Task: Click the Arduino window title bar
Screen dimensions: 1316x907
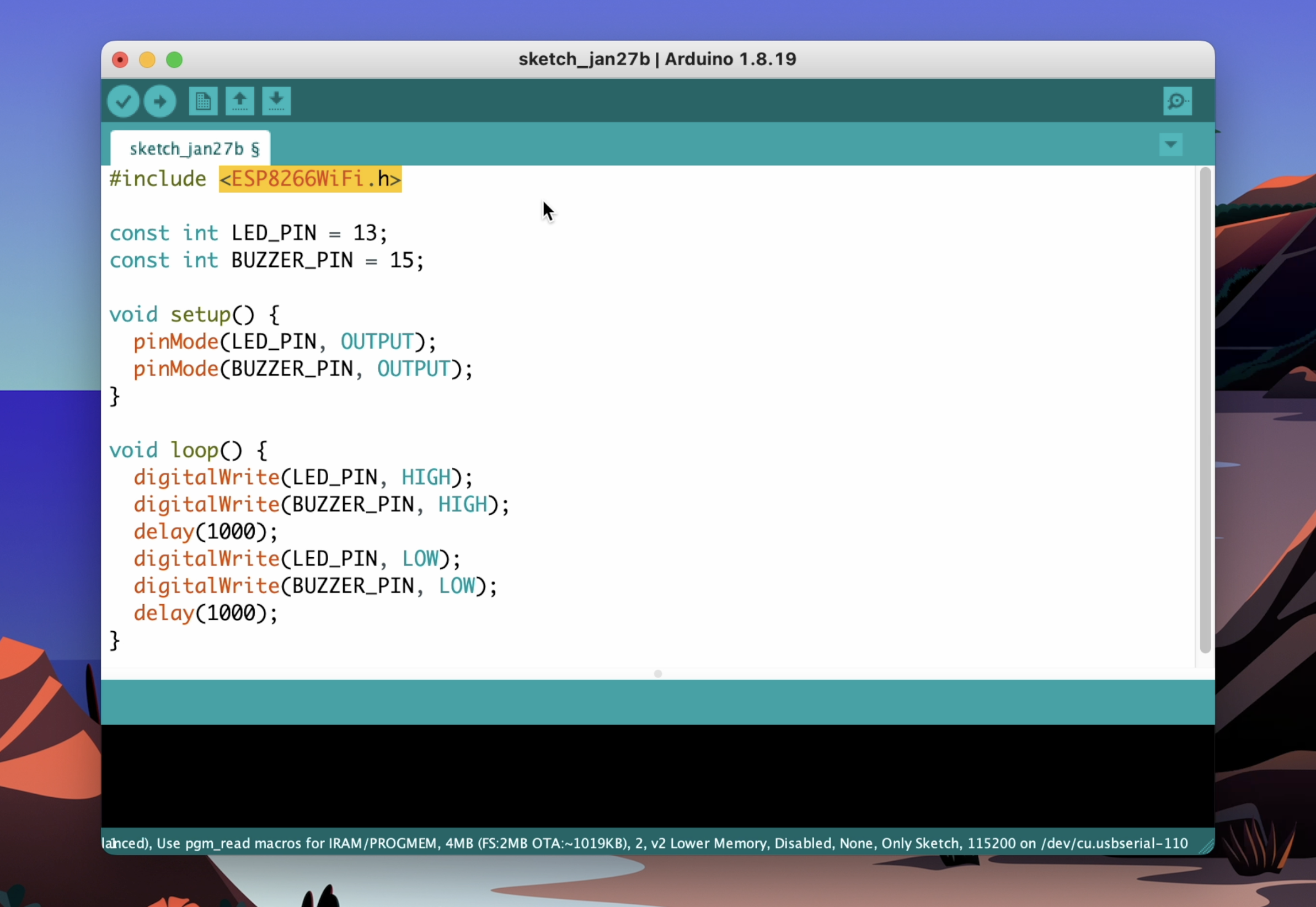Action: pyautogui.click(x=657, y=58)
